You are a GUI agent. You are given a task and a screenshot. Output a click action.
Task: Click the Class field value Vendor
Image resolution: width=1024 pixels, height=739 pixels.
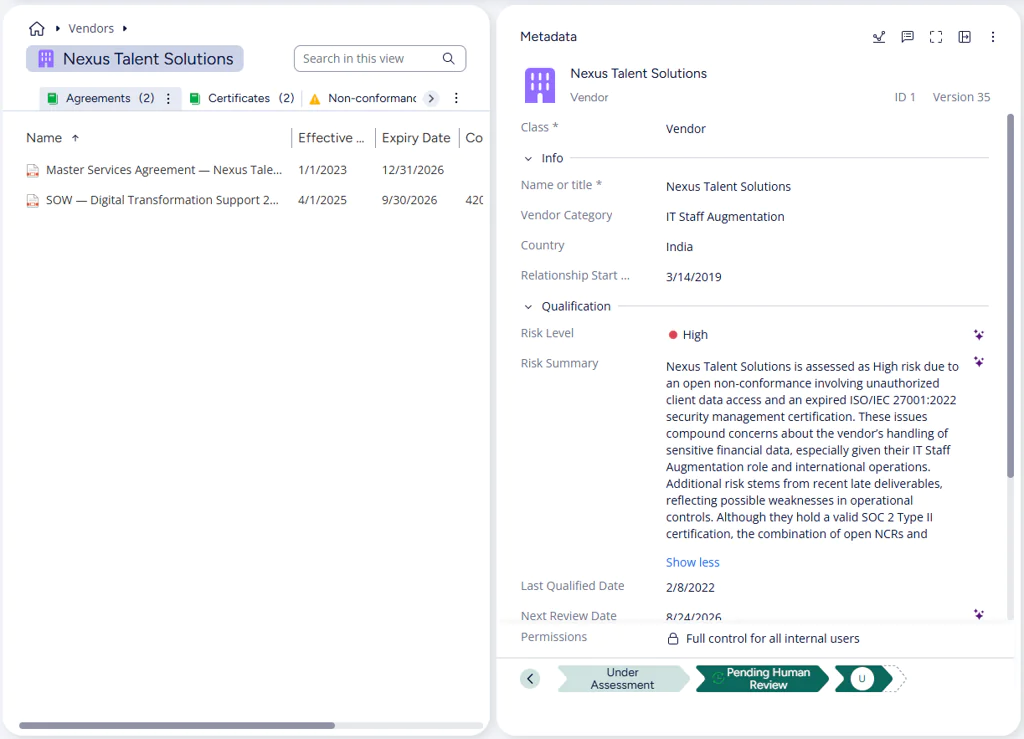[x=686, y=129]
